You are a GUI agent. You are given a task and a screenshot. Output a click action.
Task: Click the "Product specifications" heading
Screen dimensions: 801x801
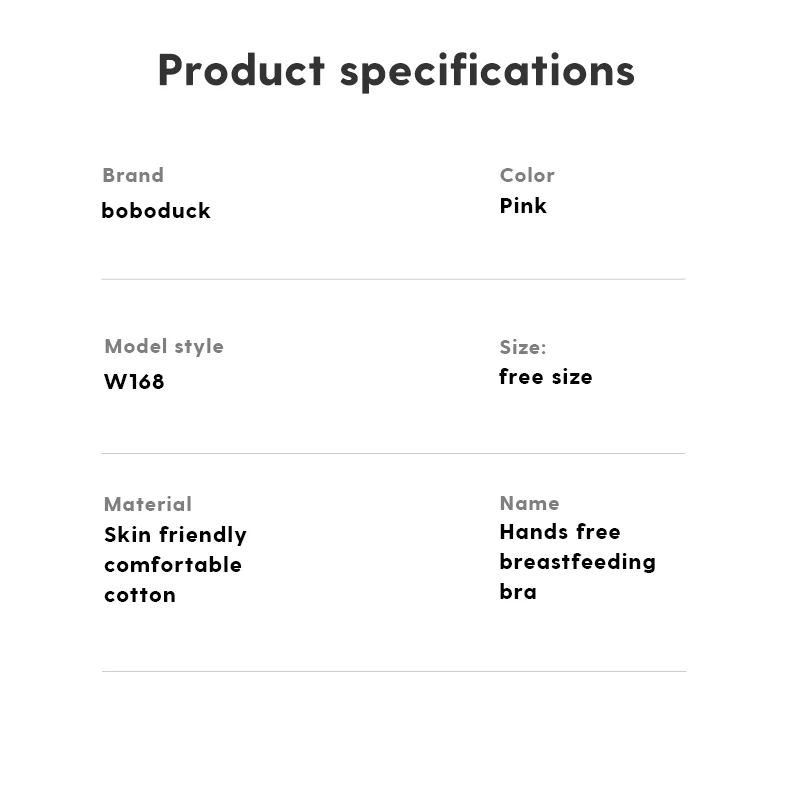[x=396, y=71]
